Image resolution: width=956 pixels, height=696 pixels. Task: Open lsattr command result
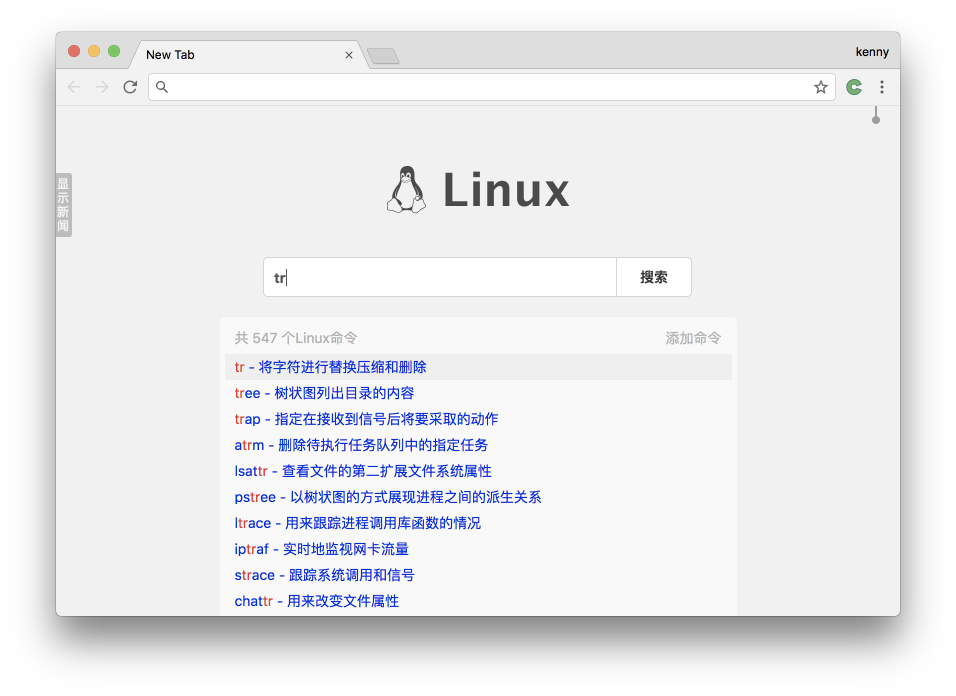coord(478,471)
